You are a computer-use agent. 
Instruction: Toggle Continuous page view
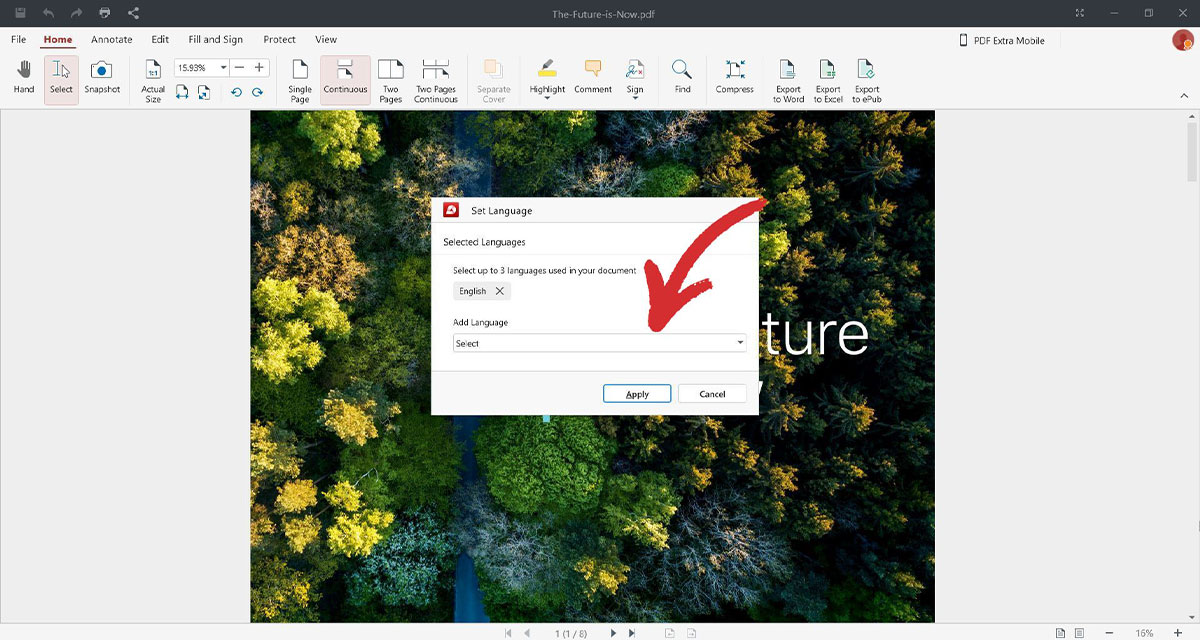coord(345,80)
